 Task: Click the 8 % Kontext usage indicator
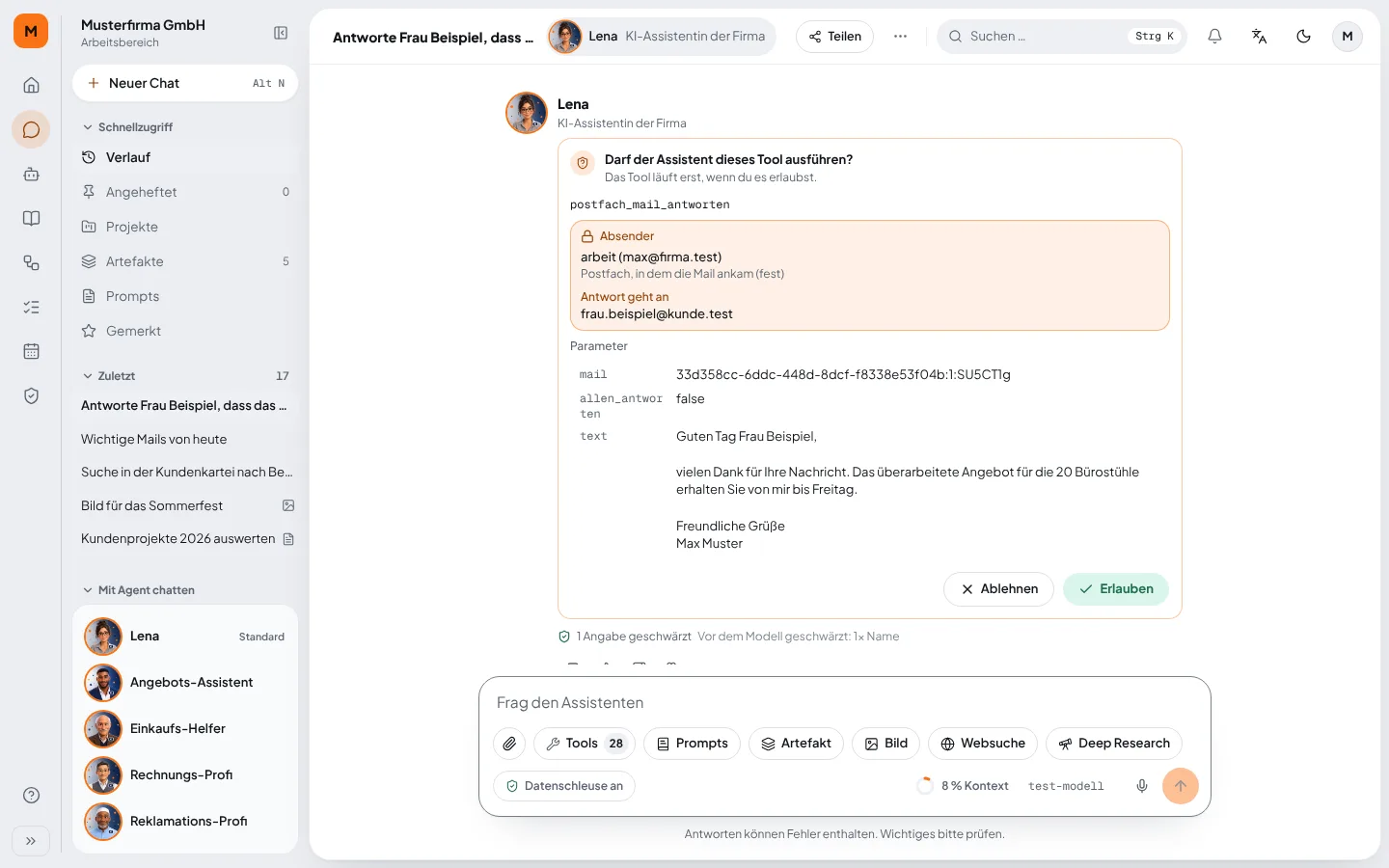point(964,786)
